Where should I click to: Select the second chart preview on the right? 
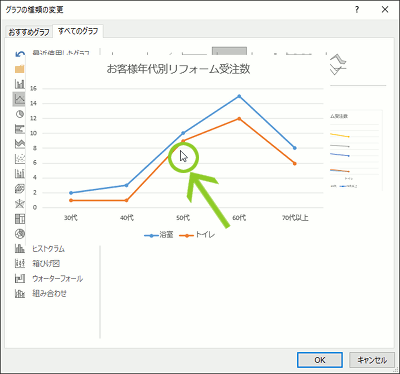tap(356, 150)
